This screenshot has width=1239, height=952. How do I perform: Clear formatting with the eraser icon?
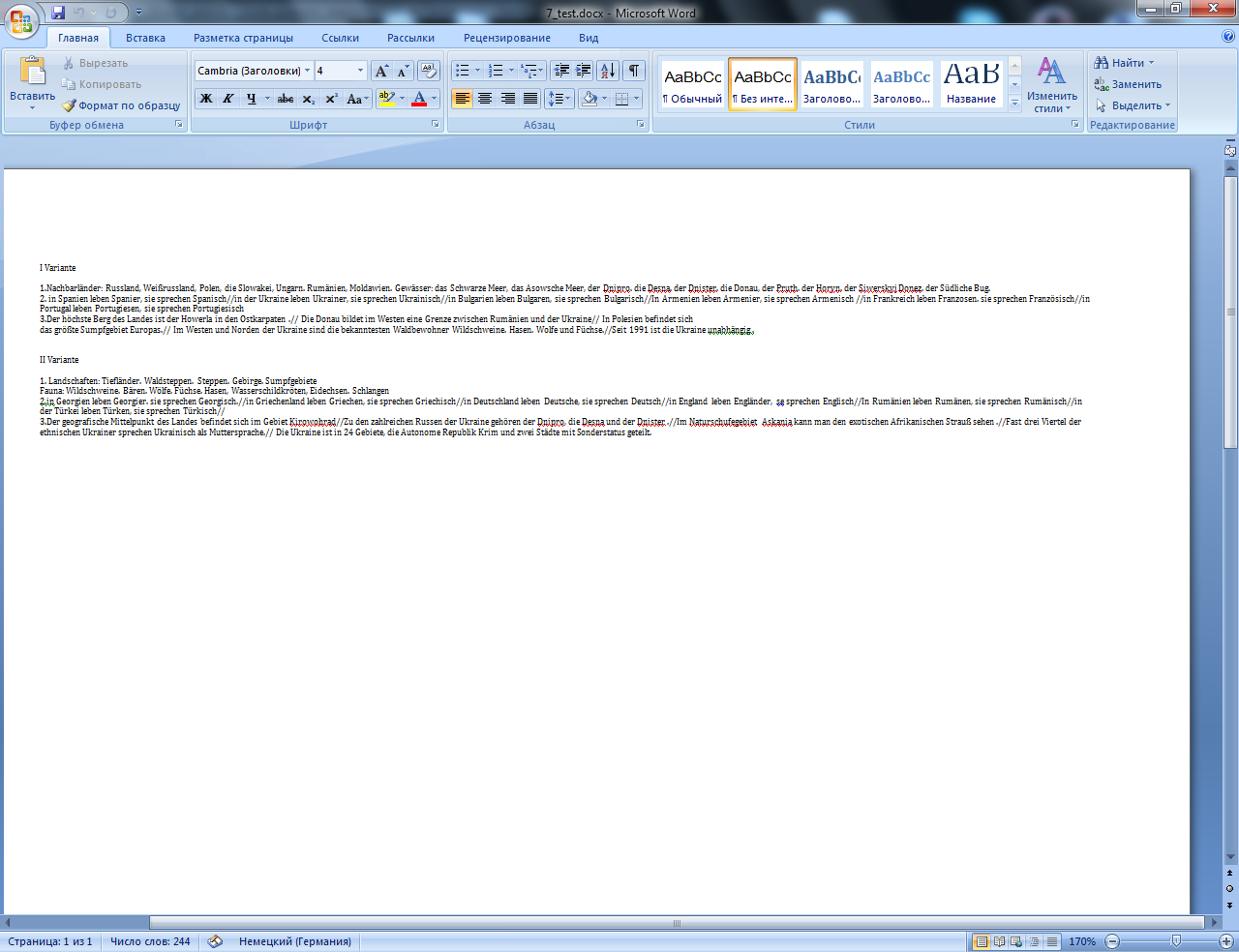point(429,71)
